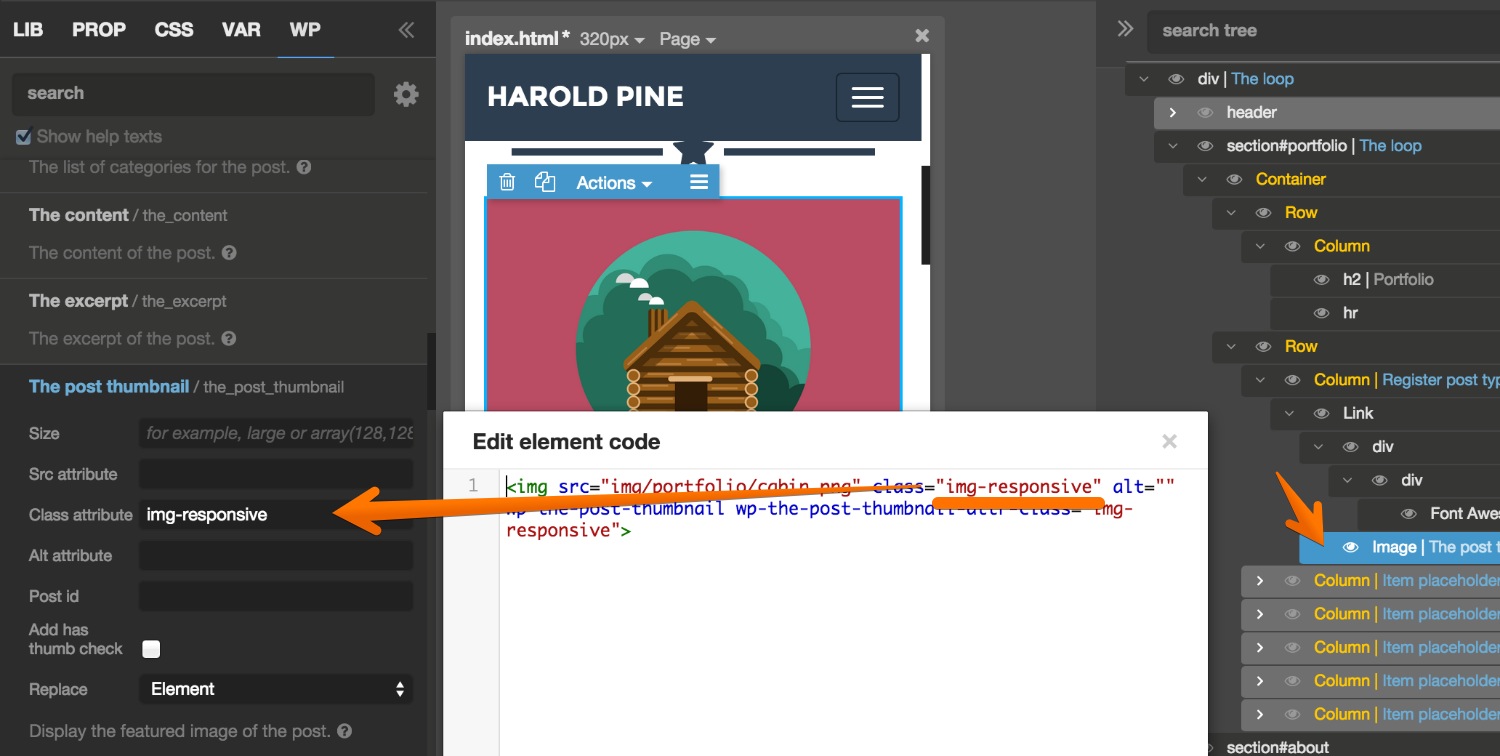Click the Class attribute input field
The height and width of the screenshot is (756, 1500).
point(276,515)
